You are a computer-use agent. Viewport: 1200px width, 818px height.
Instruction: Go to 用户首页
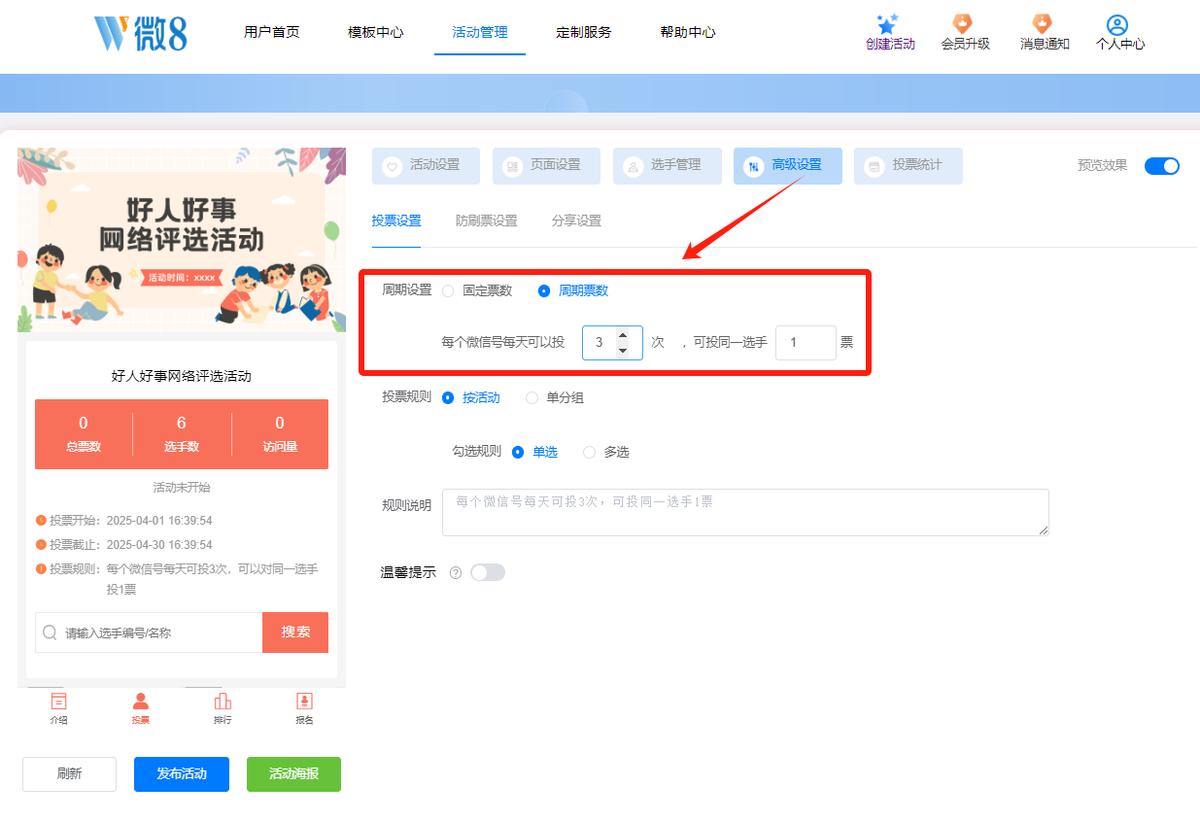tap(272, 32)
